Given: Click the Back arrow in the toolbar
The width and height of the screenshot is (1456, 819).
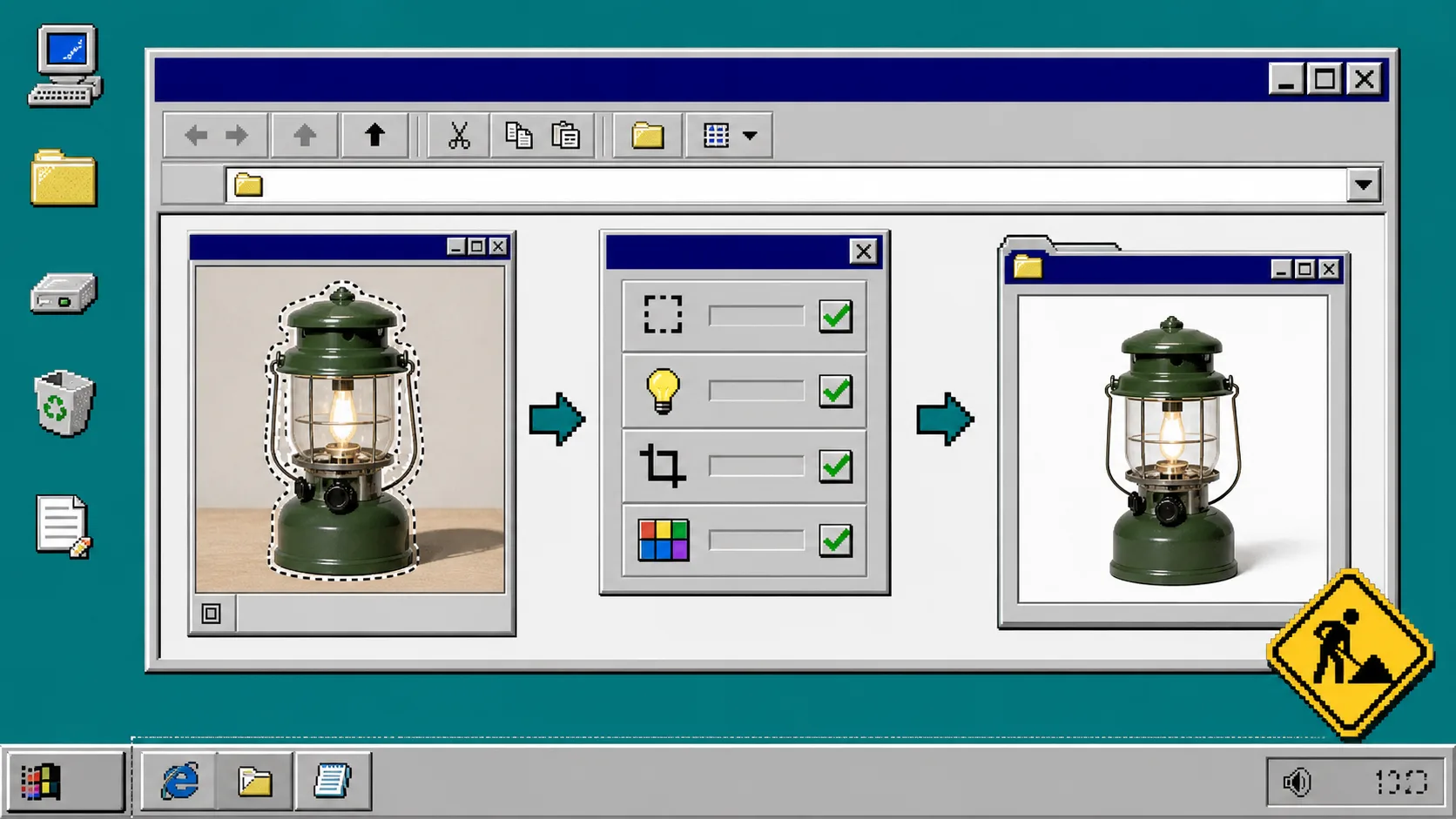Looking at the screenshot, I should pos(197,136).
